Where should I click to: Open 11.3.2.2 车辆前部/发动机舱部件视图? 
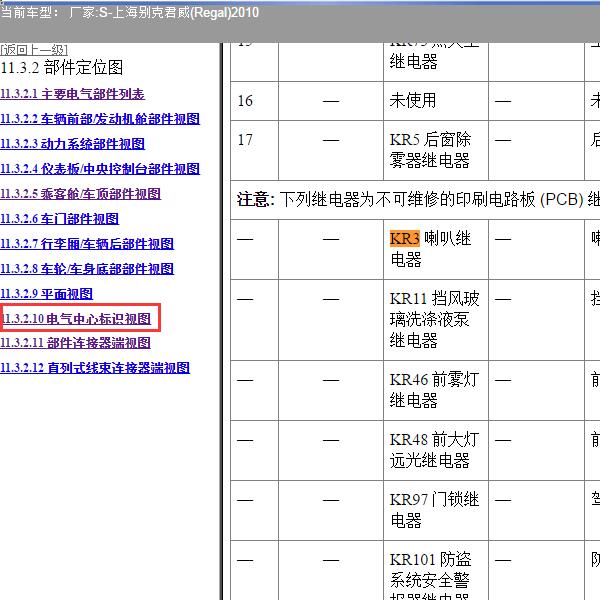pyautogui.click(x=100, y=119)
